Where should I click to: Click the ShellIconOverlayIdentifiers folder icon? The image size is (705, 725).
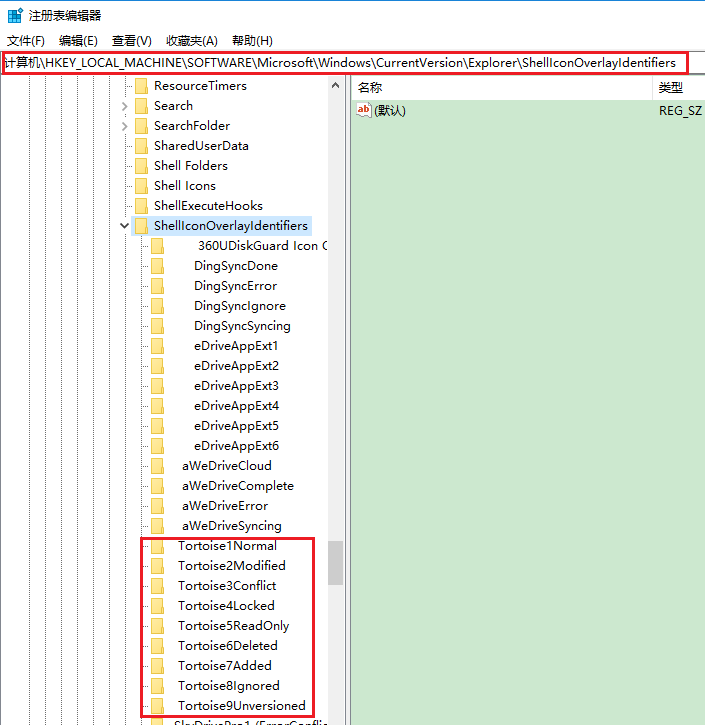141,226
